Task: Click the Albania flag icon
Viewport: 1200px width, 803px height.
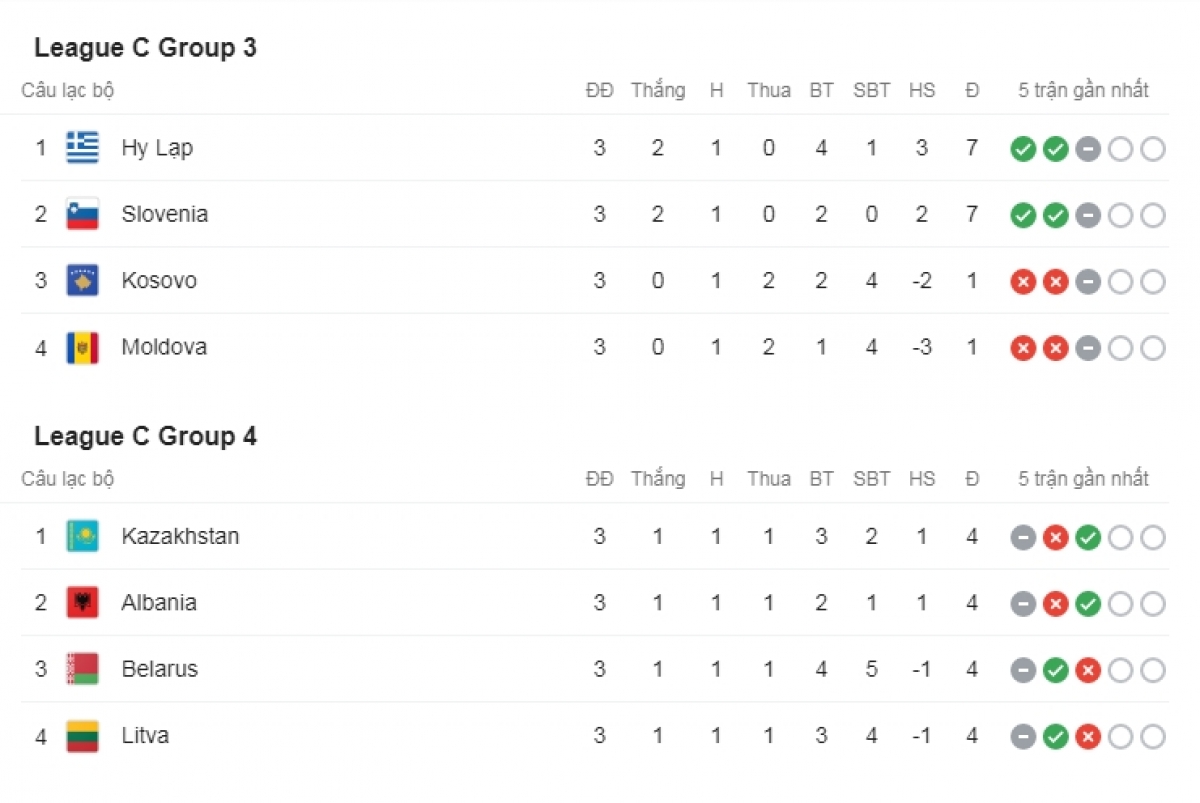Action: pos(83,603)
